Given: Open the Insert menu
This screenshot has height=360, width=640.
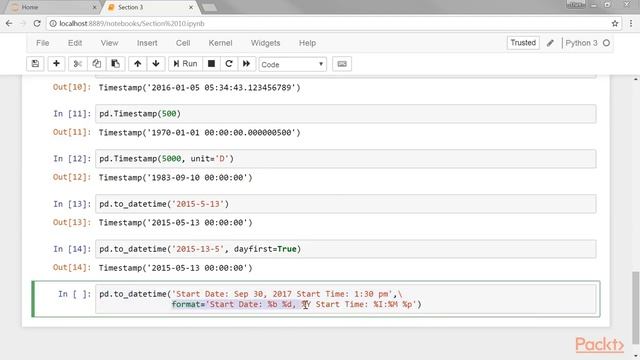Looking at the screenshot, I should (147, 43).
